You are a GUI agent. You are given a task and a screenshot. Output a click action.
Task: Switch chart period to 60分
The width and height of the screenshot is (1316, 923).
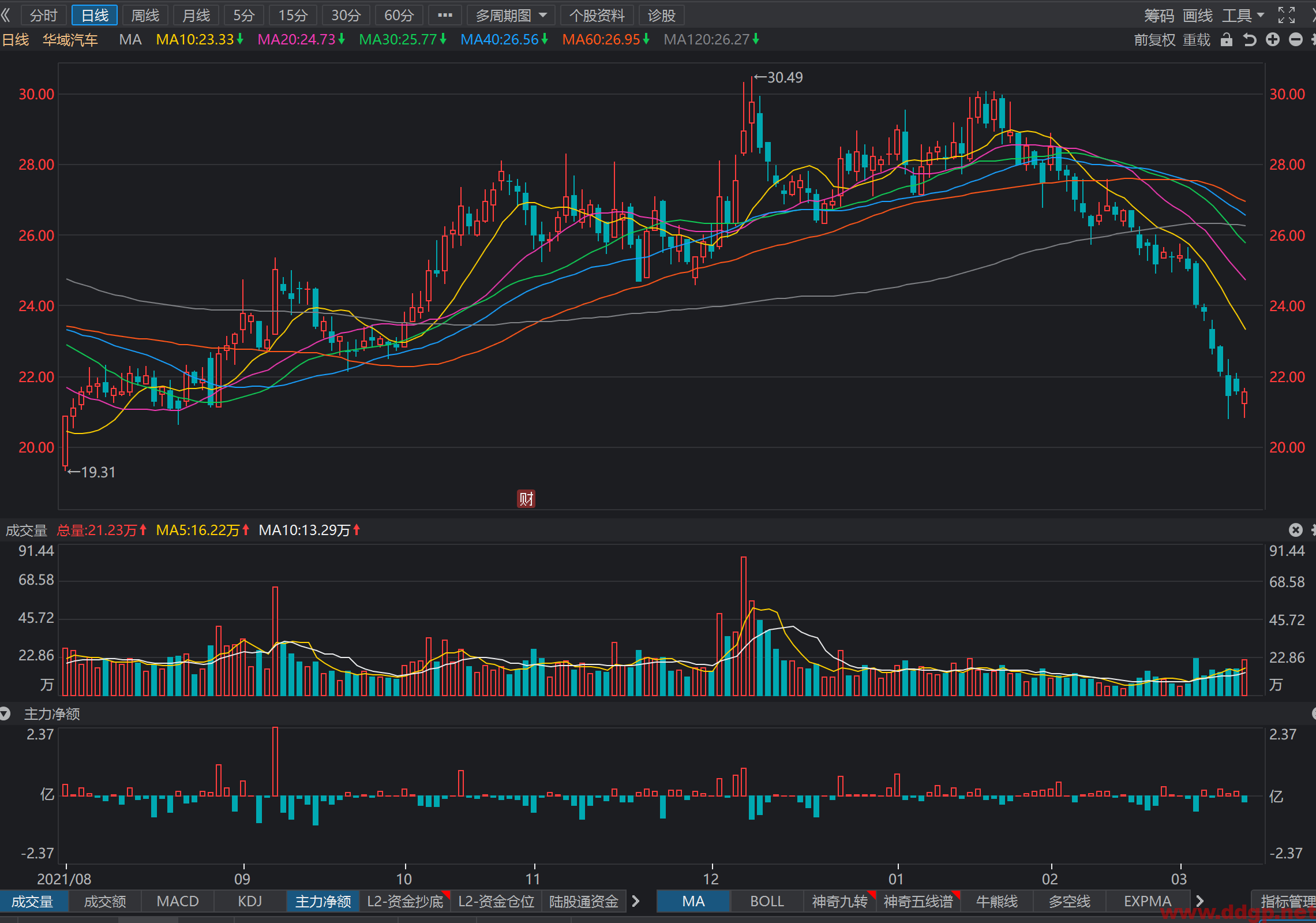pos(399,16)
